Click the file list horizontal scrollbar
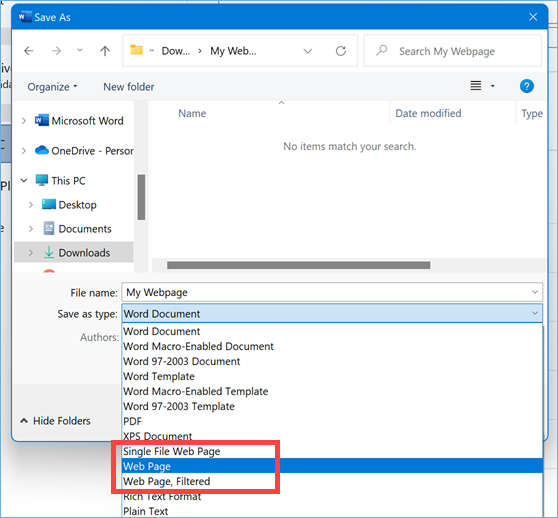Viewport: 558px width, 518px height. tap(299, 265)
